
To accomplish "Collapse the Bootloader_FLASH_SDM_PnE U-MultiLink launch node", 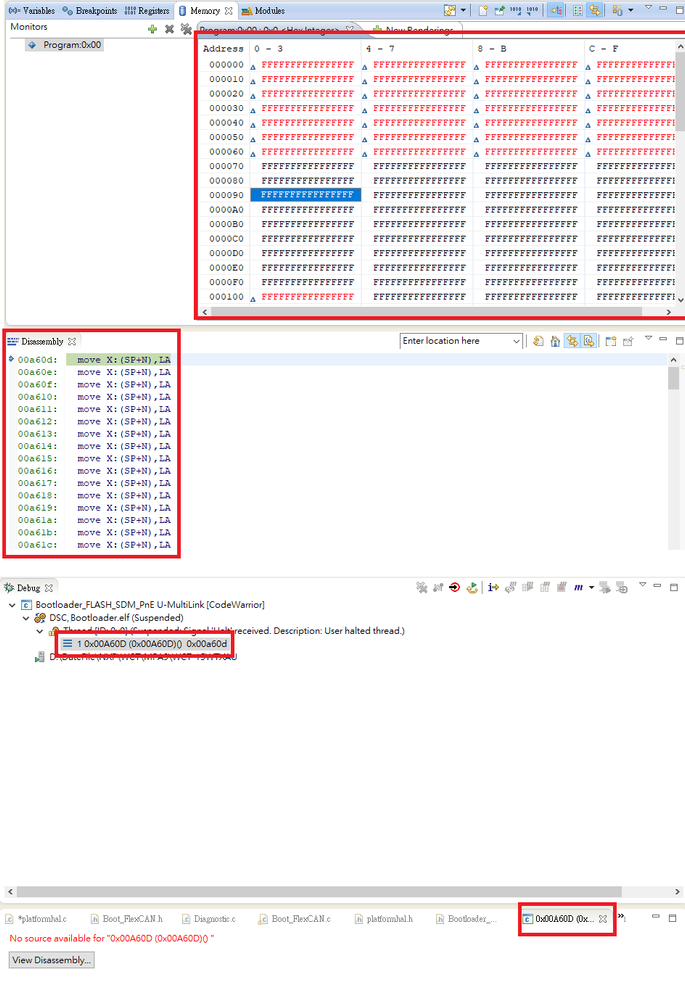I will point(12,605).
